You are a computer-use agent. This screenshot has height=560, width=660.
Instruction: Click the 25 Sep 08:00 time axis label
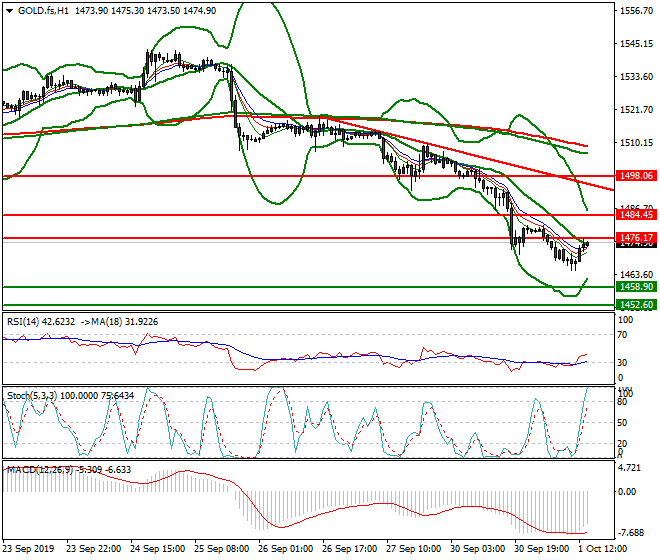tap(221, 549)
